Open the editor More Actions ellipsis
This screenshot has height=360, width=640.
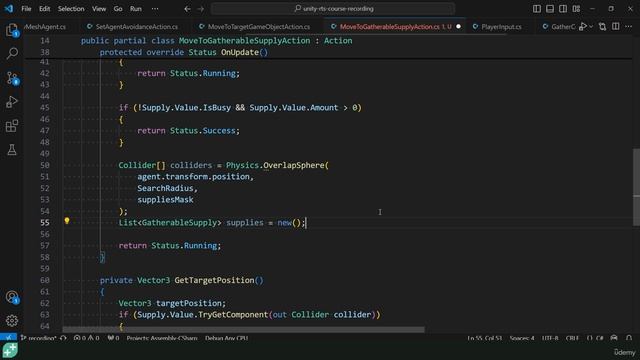coord(629,27)
